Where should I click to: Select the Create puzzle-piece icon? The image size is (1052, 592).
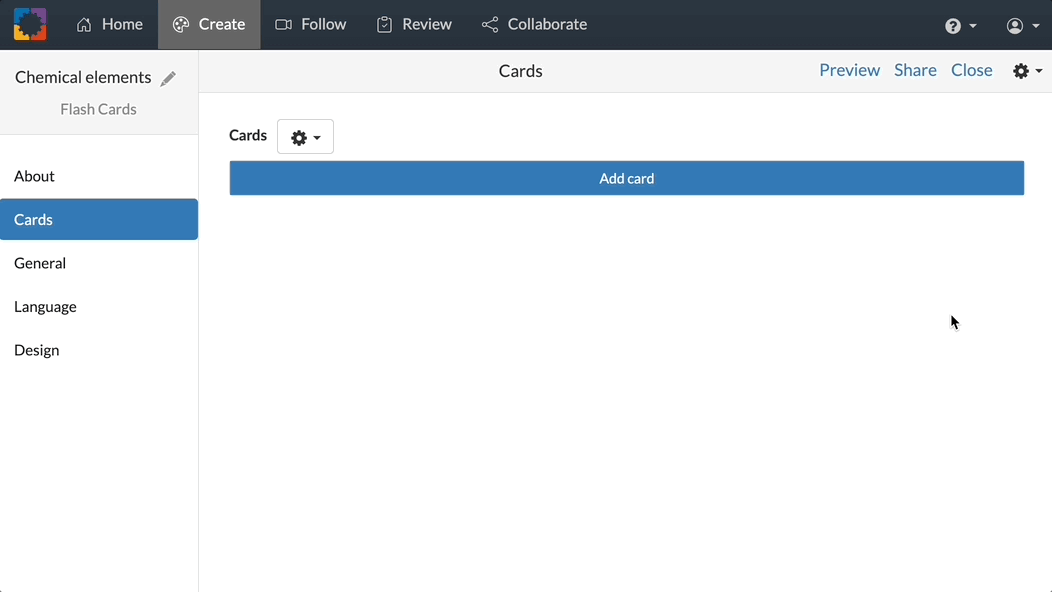182,23
